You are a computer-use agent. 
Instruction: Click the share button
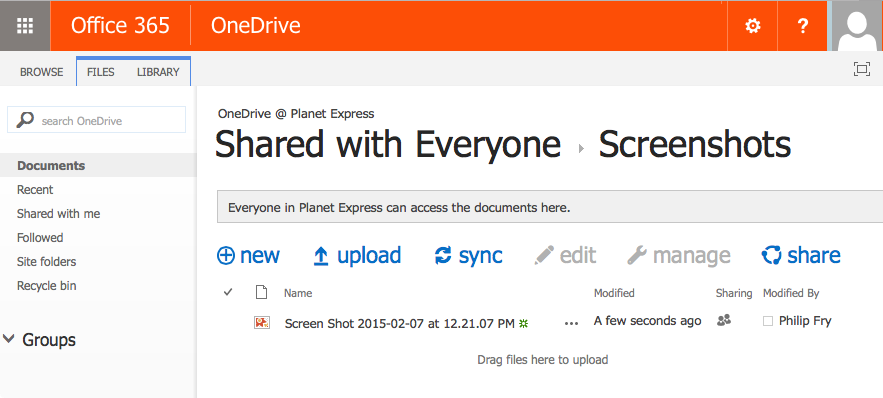[800, 256]
